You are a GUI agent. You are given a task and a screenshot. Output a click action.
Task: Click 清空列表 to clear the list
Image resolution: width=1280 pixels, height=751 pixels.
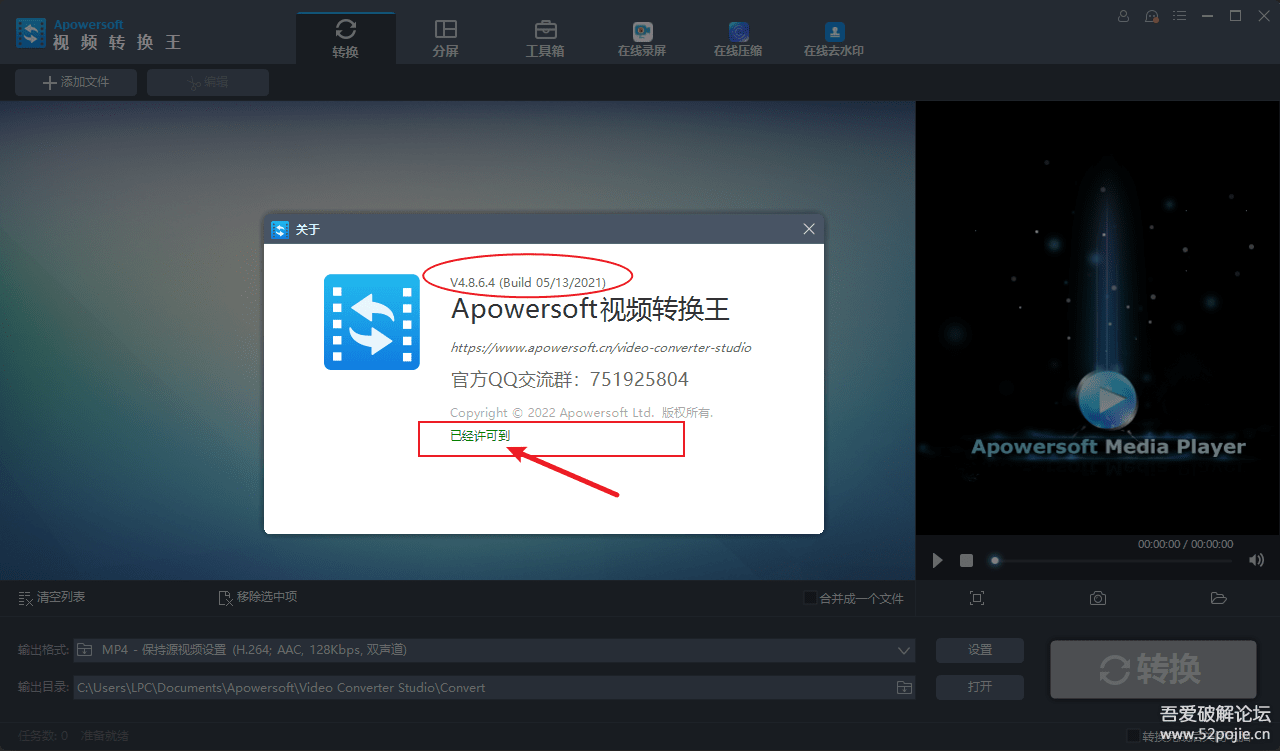(x=52, y=597)
